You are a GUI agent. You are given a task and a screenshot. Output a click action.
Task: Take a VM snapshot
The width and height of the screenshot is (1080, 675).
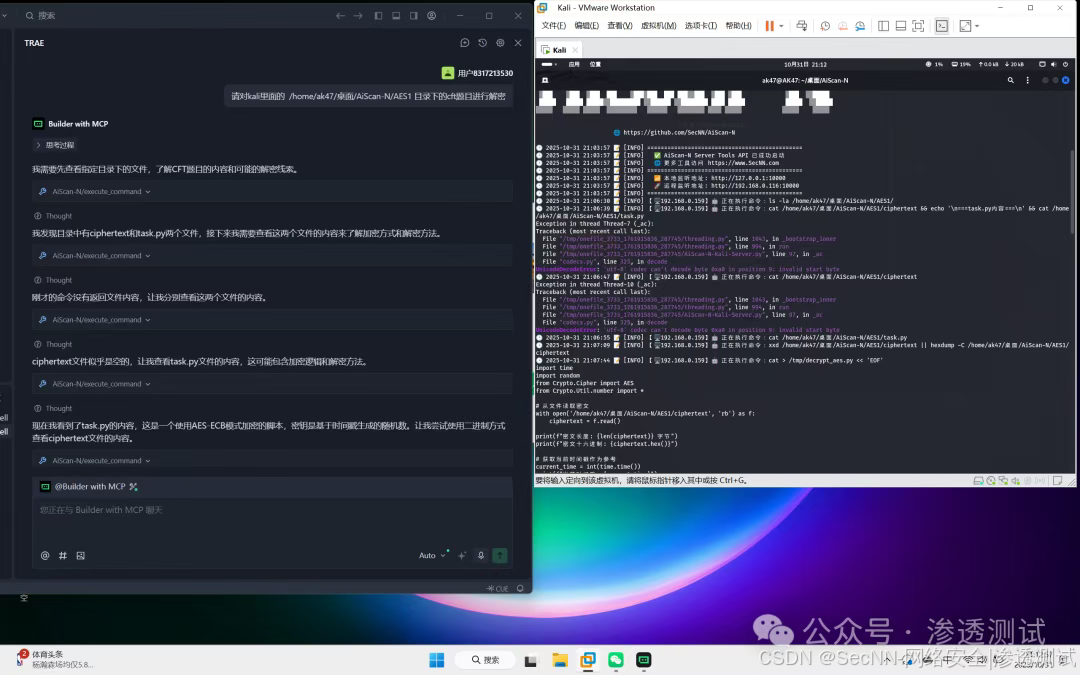825,25
